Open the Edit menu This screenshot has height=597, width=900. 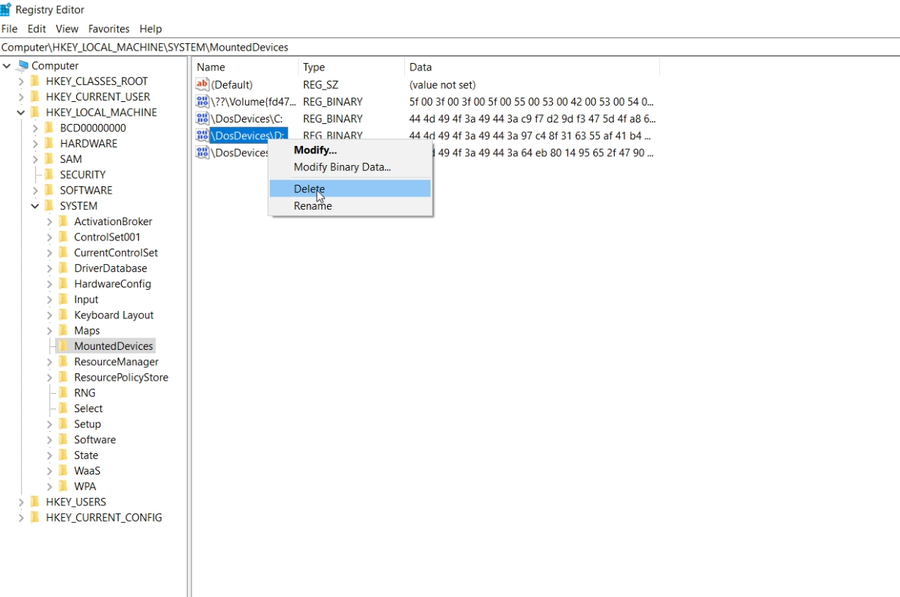[x=37, y=29]
